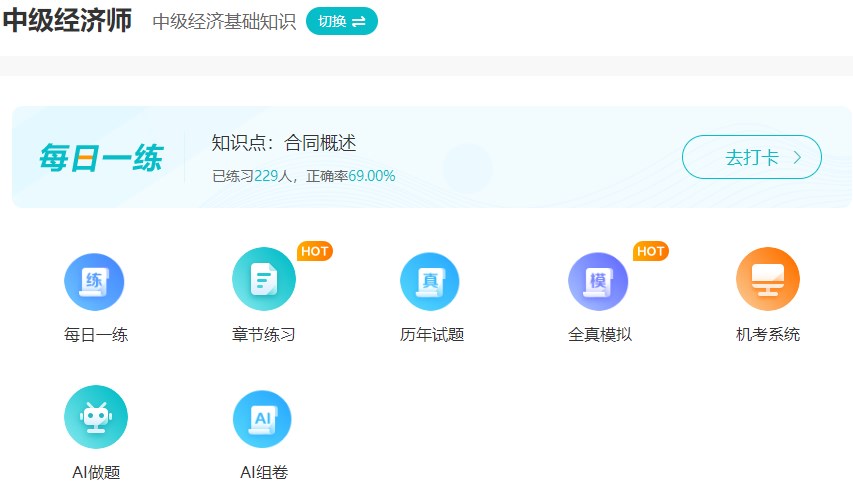Click the 每日一练 banner logo

click(x=101, y=158)
